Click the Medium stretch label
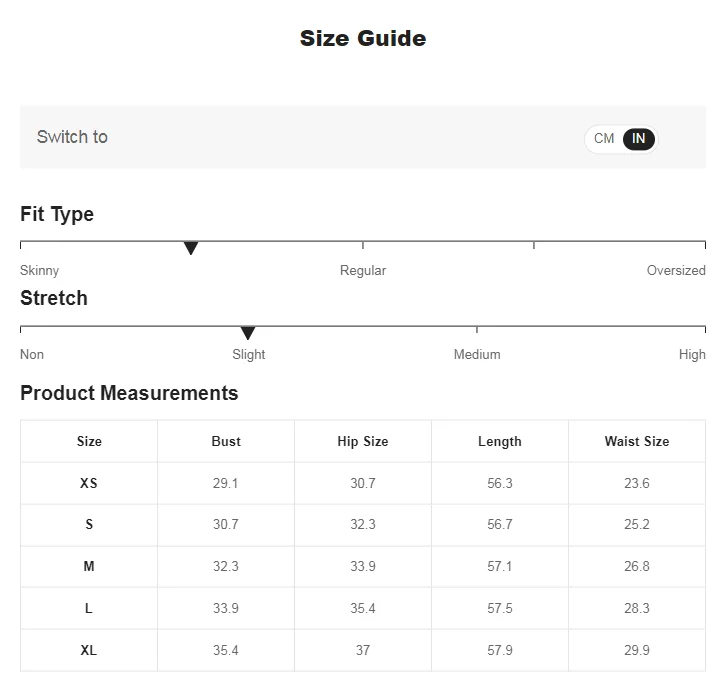 (477, 355)
